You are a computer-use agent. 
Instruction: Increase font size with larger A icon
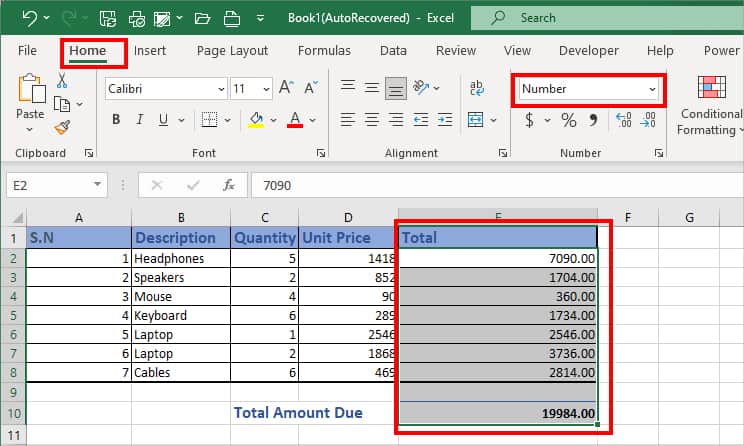coord(285,89)
